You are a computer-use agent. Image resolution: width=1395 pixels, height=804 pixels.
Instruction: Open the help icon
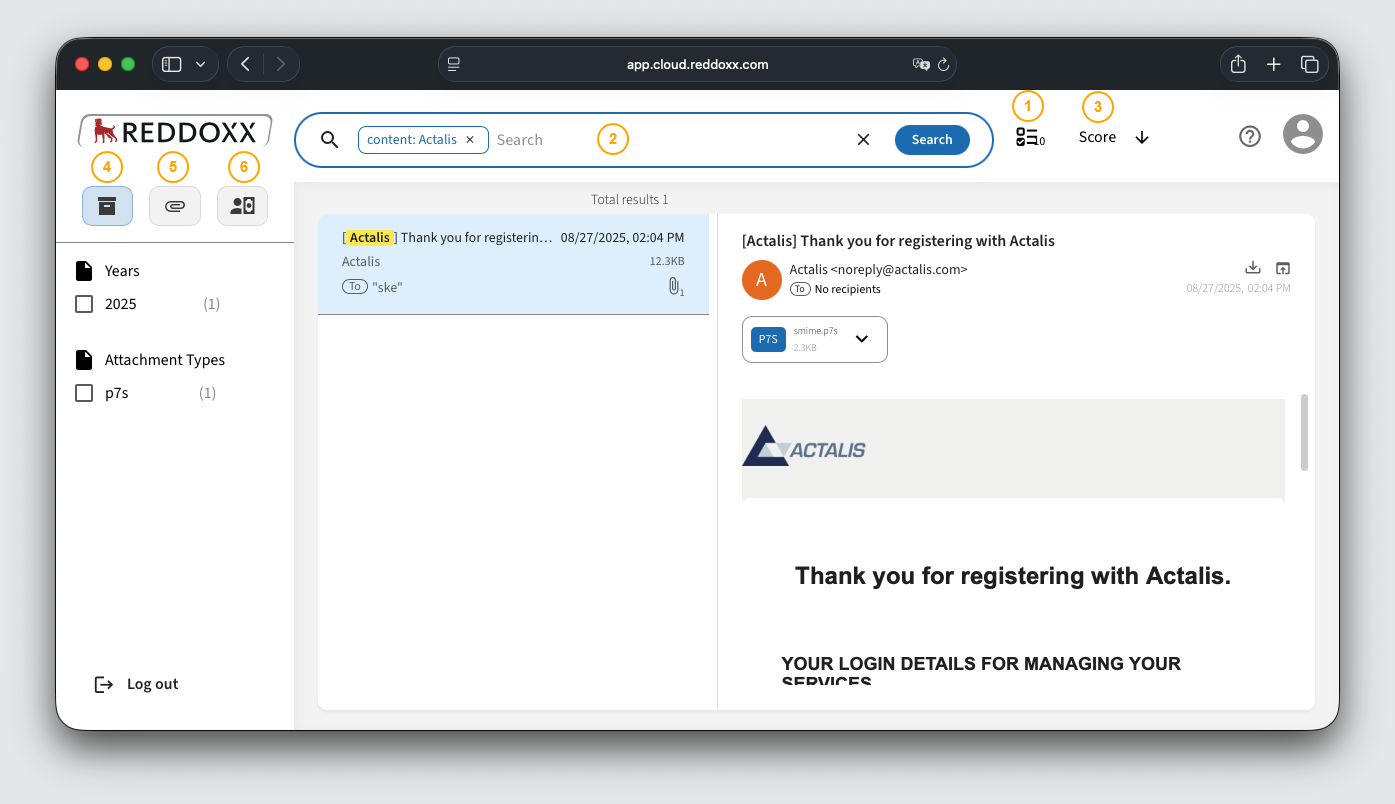(x=1250, y=136)
